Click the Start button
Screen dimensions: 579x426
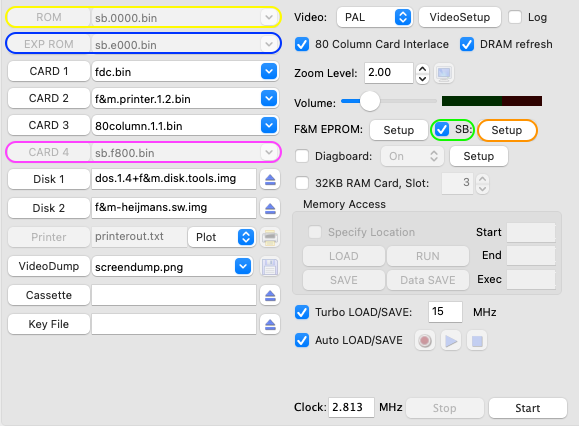[528, 408]
